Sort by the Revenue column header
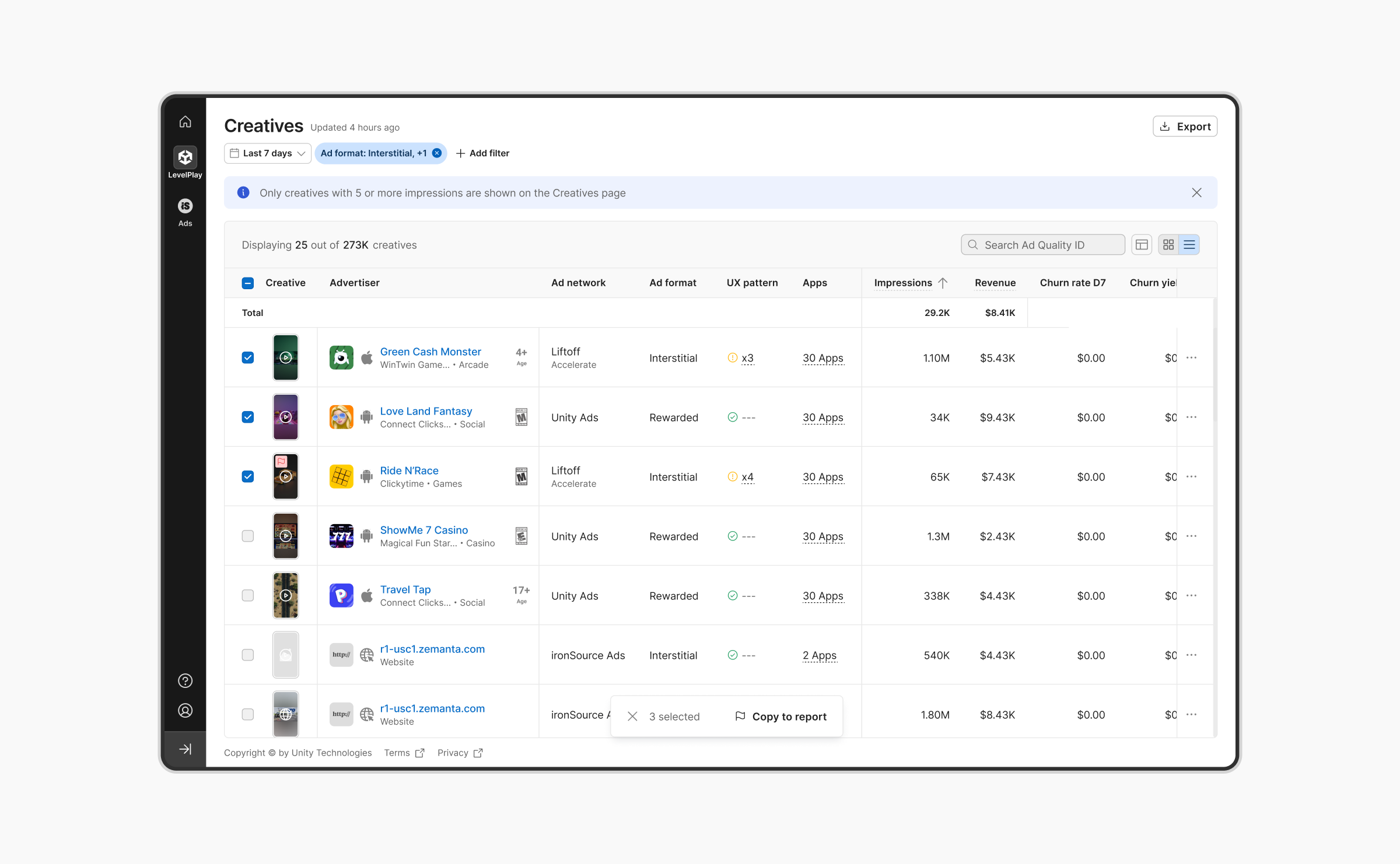 pos(995,283)
